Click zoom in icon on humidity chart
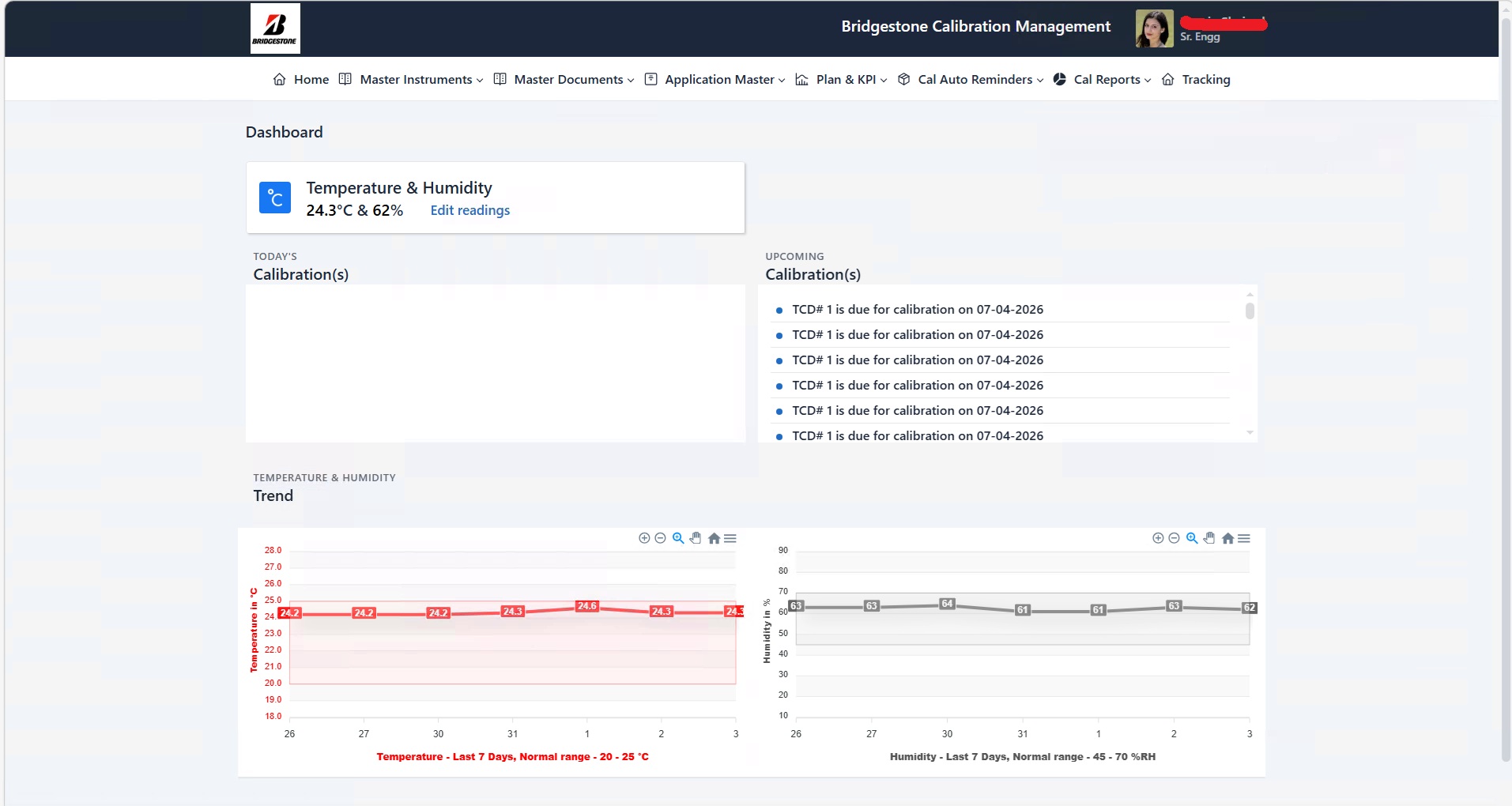Screen dimensions: 1512x806 [1158, 538]
